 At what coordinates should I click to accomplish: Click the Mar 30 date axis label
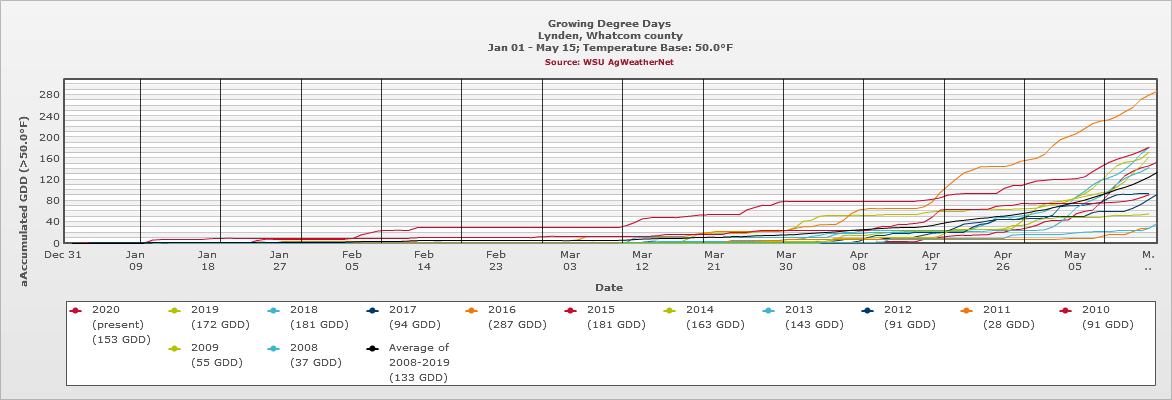pyautogui.click(x=786, y=260)
